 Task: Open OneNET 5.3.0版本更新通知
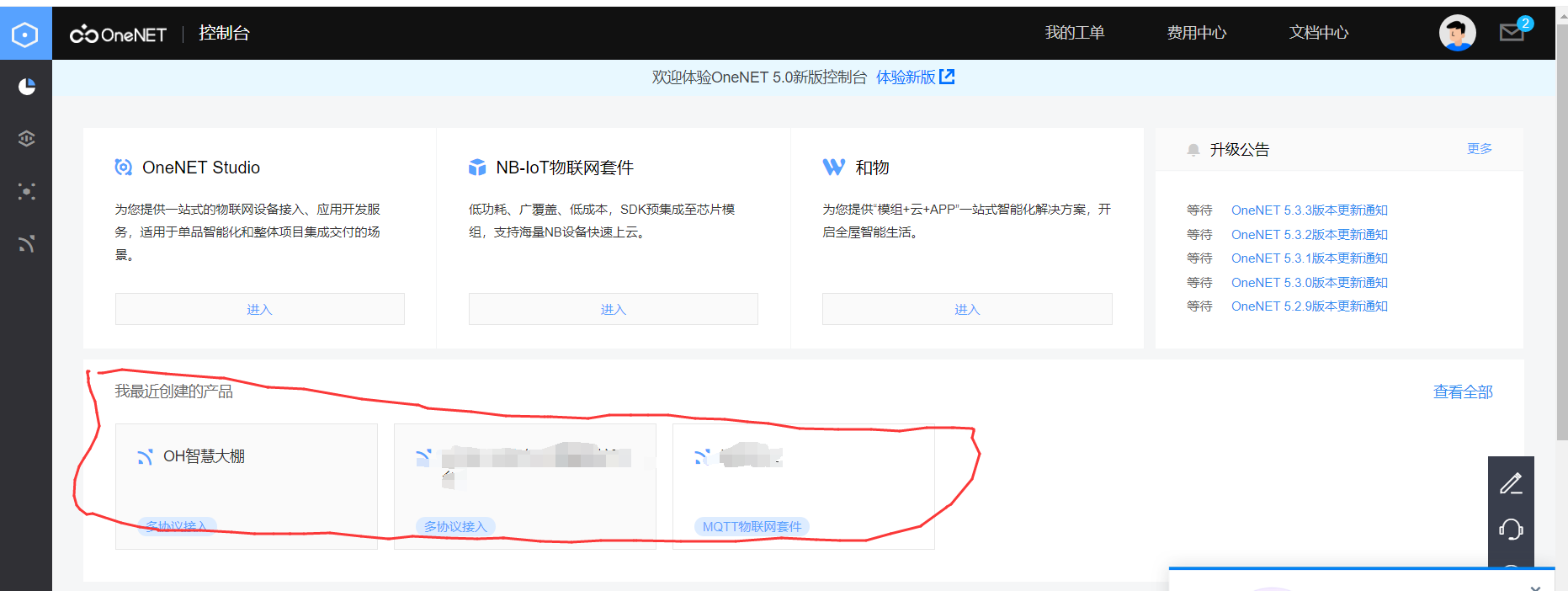[x=1310, y=283]
